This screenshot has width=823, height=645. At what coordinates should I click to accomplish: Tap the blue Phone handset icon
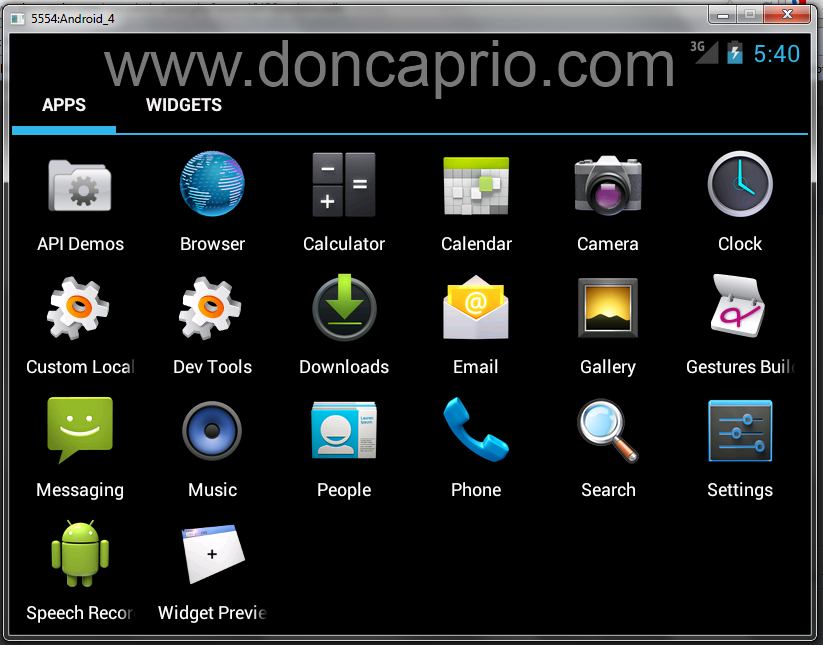point(476,429)
